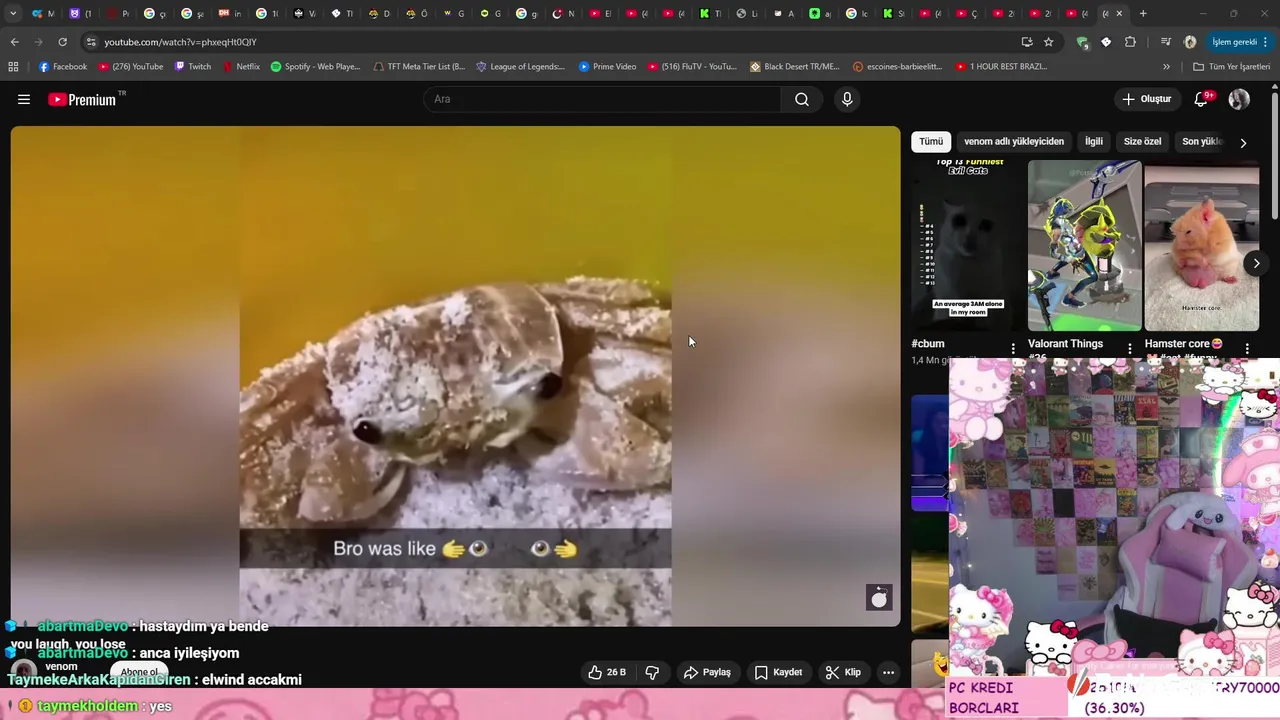This screenshot has height=720, width=1280.
Task: Close the active YouTube tab
Action: (1119, 14)
